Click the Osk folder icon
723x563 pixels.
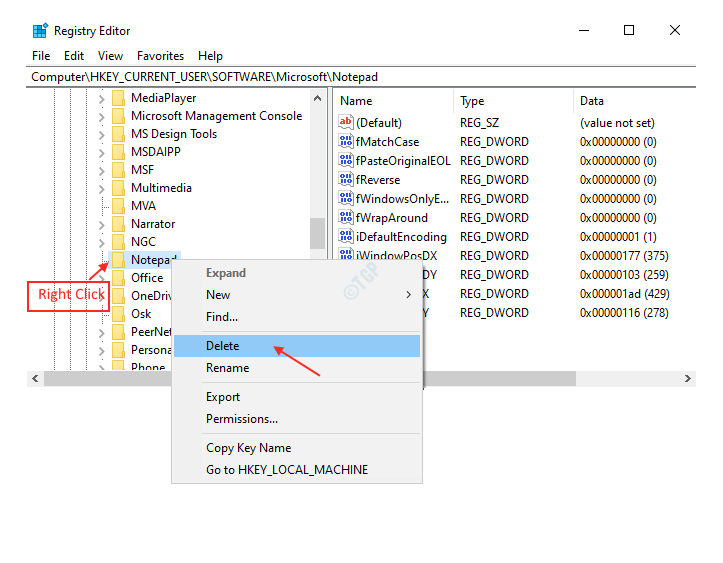click(119, 314)
